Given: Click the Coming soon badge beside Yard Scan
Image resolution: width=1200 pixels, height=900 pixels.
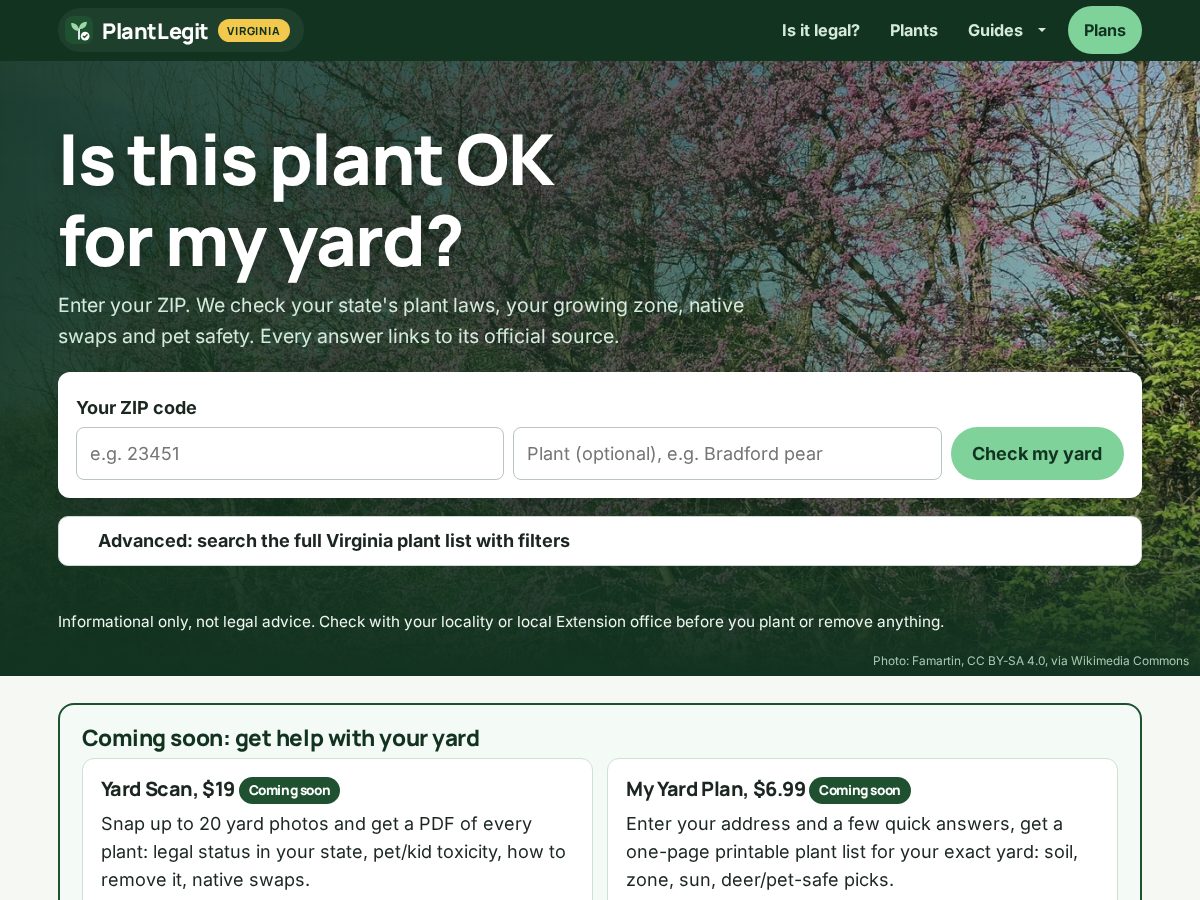Looking at the screenshot, I should coord(289,790).
